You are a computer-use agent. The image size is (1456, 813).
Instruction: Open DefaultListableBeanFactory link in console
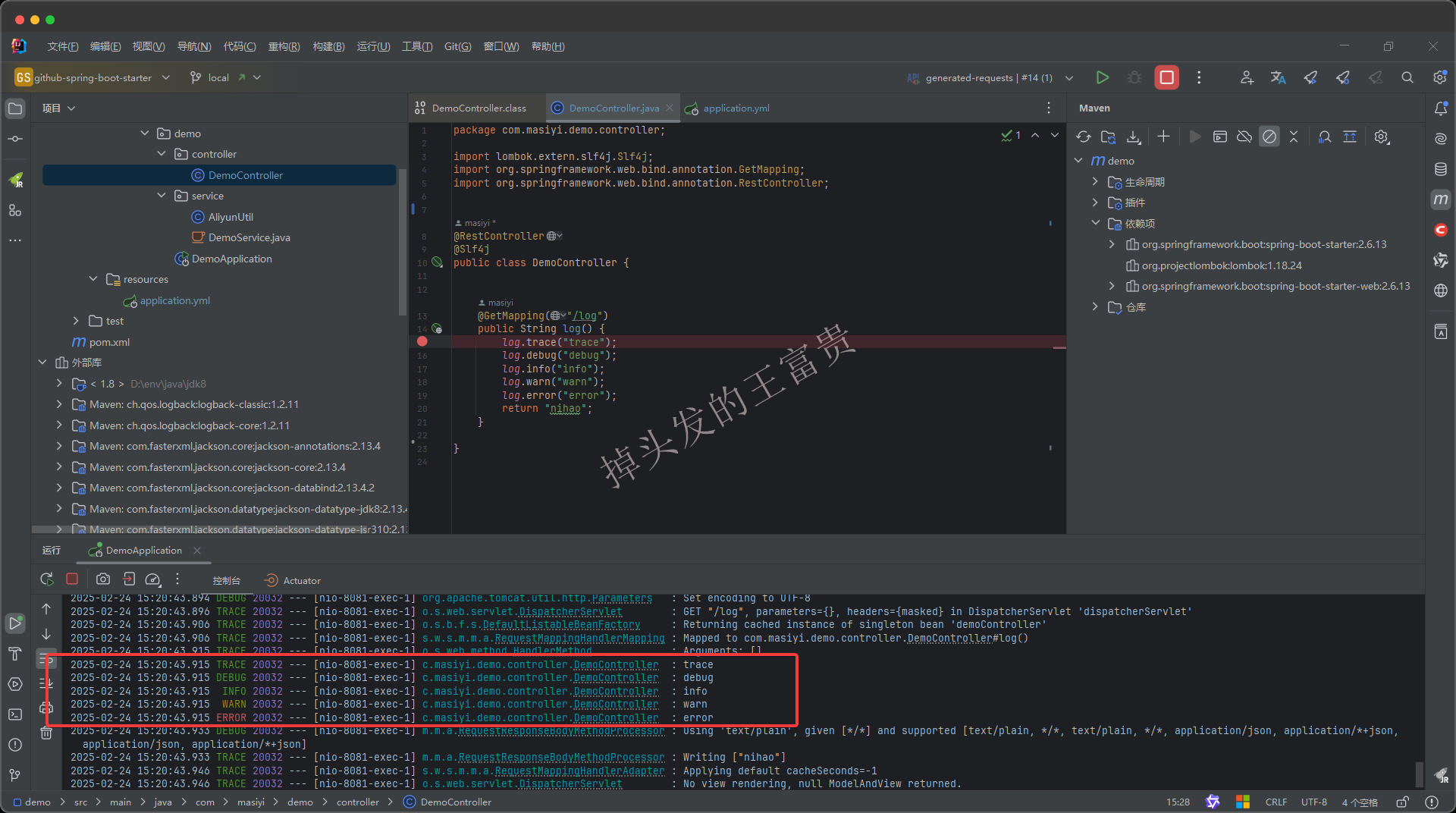click(x=561, y=625)
